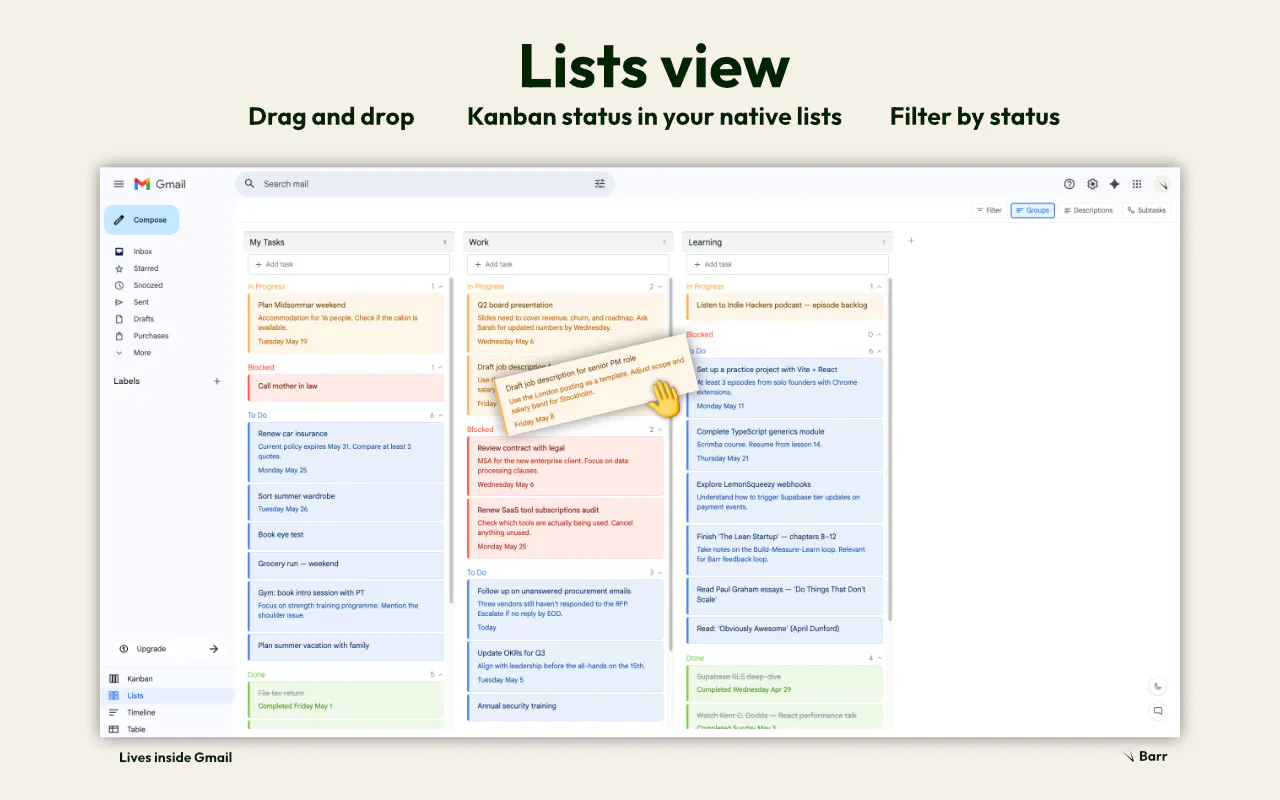
Task: Open 'Annual security training' task card
Action: [565, 707]
